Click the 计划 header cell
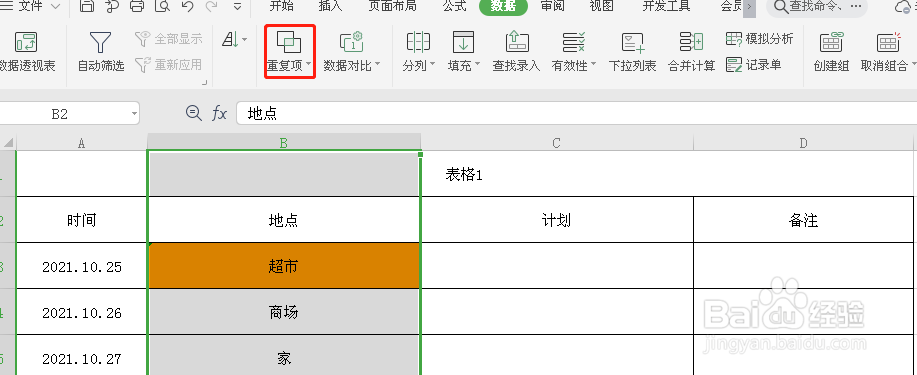 coord(557,220)
